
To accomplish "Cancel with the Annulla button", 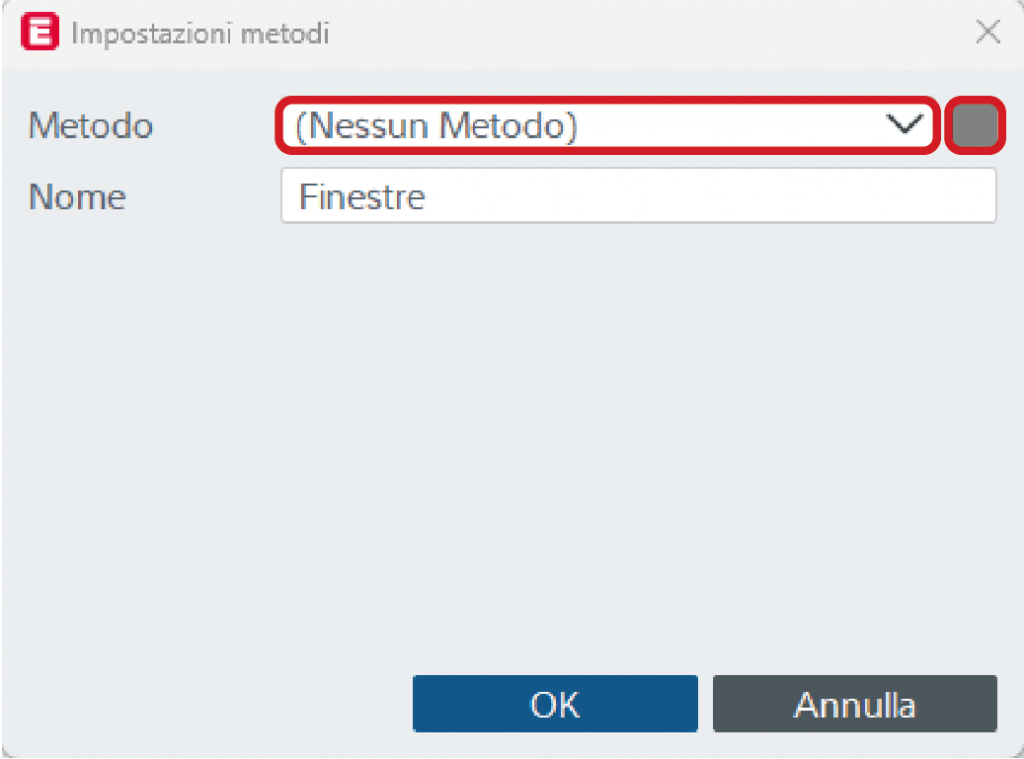I will point(855,703).
